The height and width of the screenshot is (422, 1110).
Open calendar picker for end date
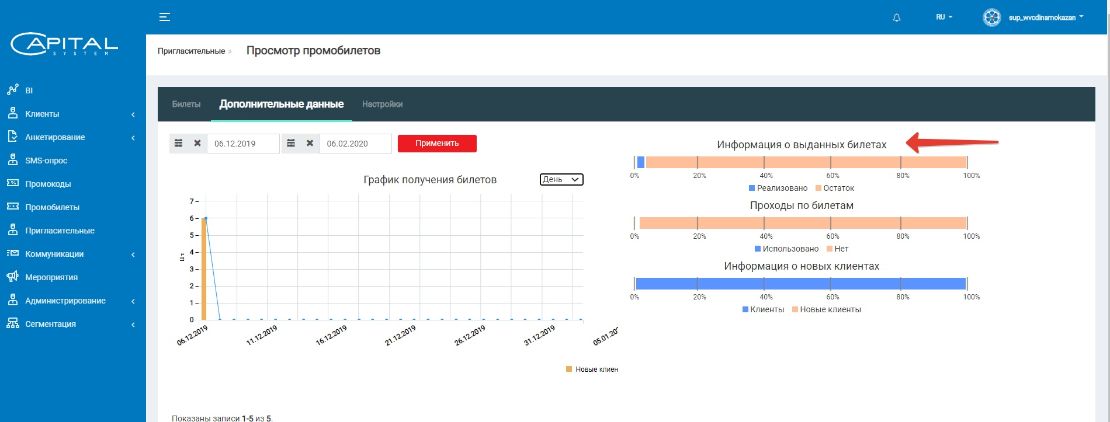290,143
